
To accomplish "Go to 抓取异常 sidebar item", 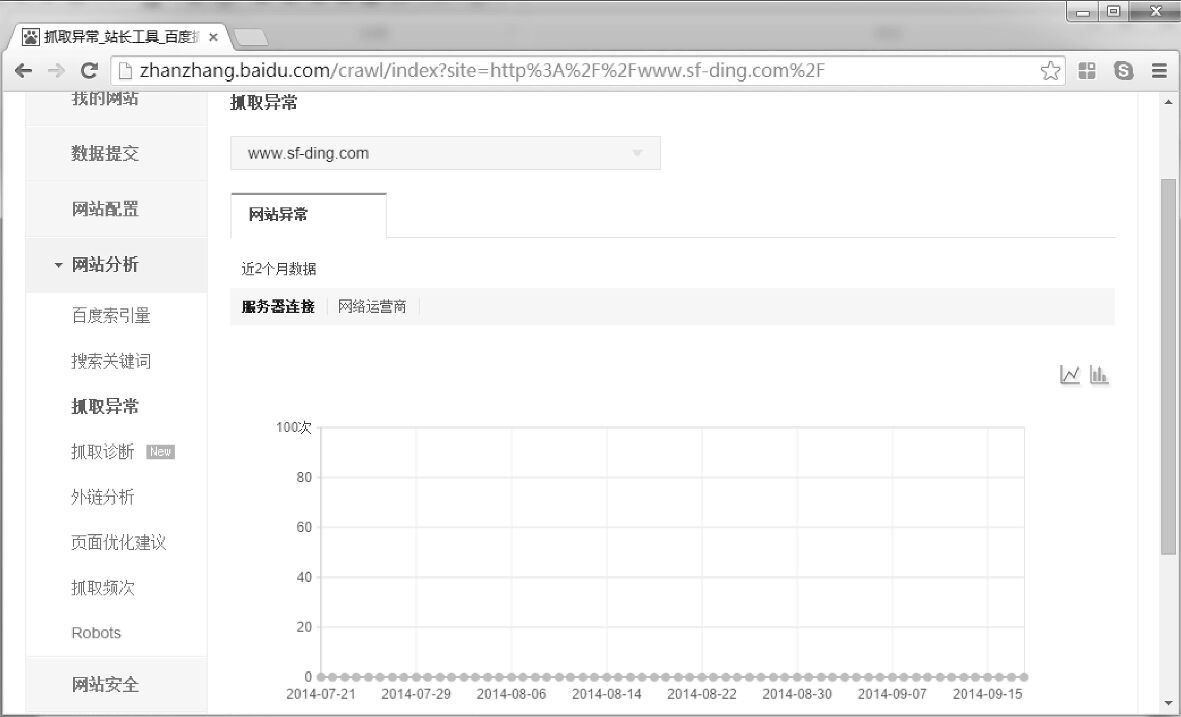I will (105, 407).
